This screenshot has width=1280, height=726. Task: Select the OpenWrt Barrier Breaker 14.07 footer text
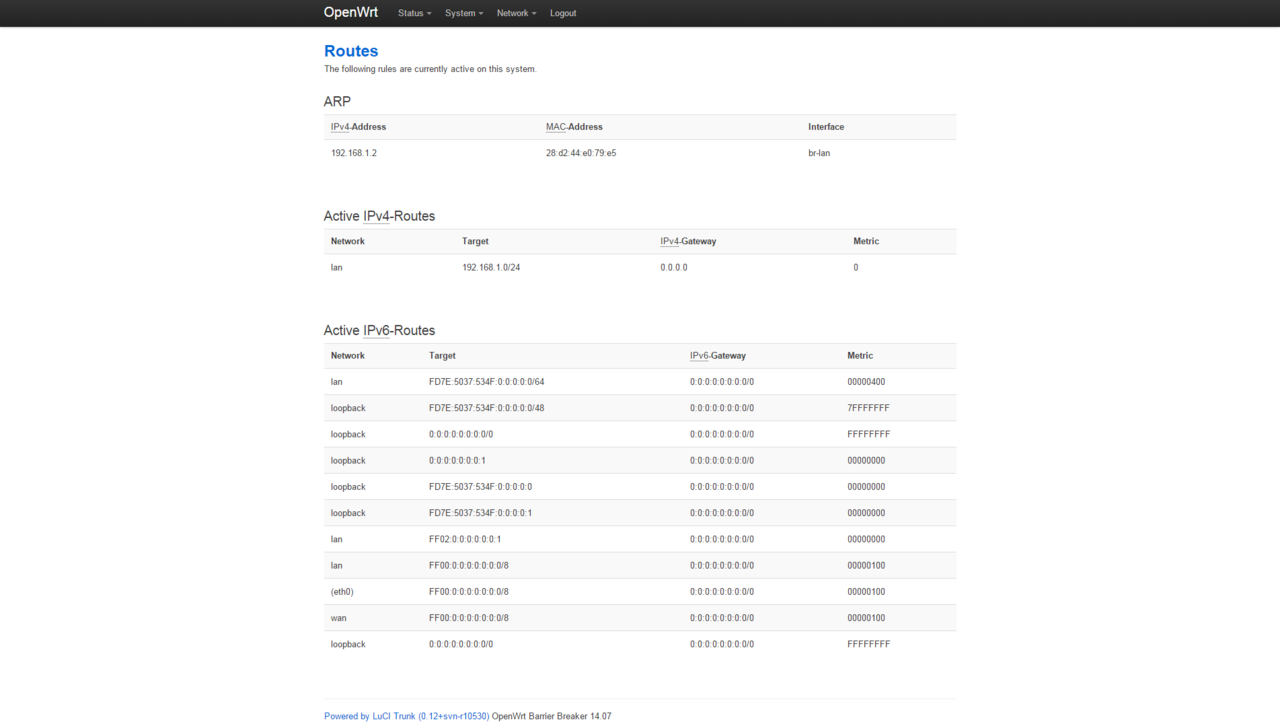pos(552,716)
